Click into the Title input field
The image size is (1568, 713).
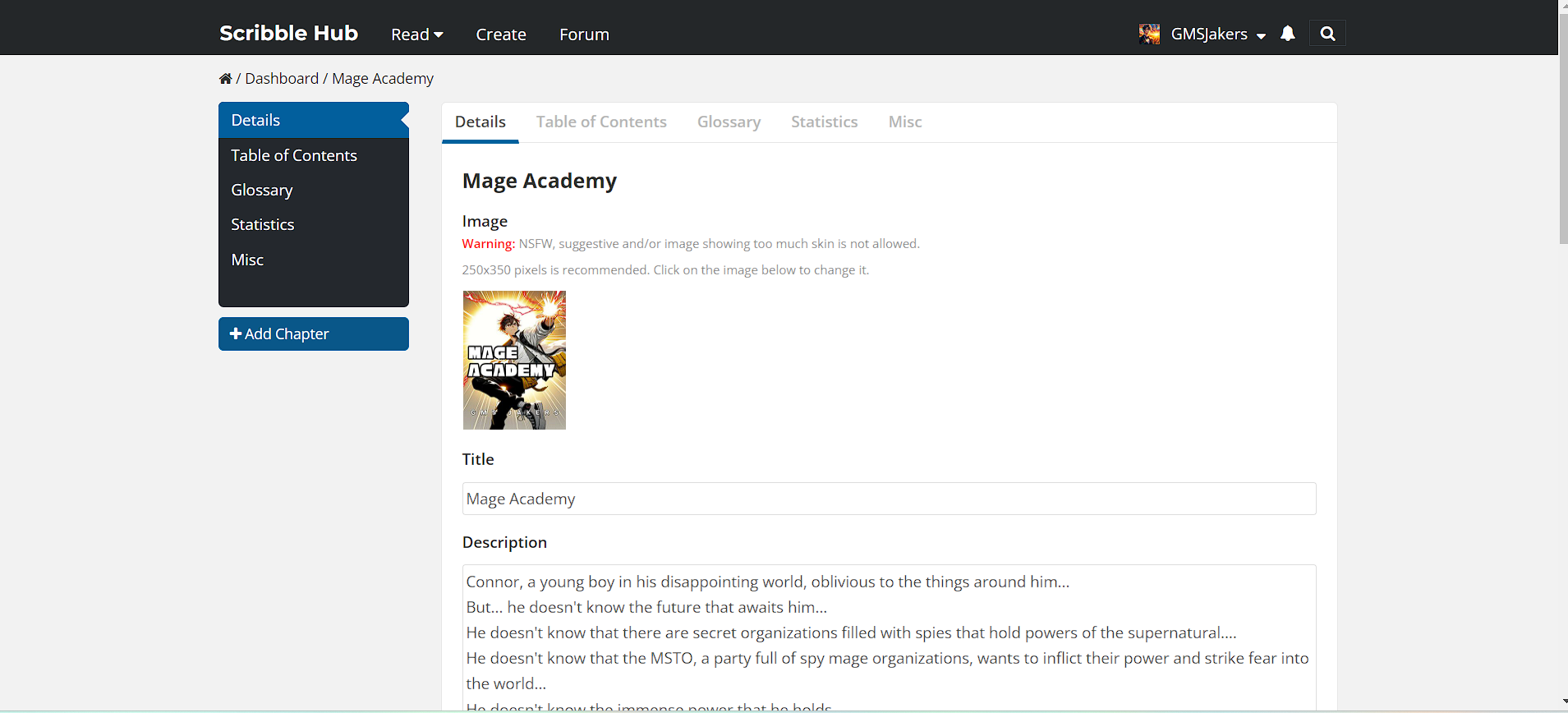click(x=889, y=499)
